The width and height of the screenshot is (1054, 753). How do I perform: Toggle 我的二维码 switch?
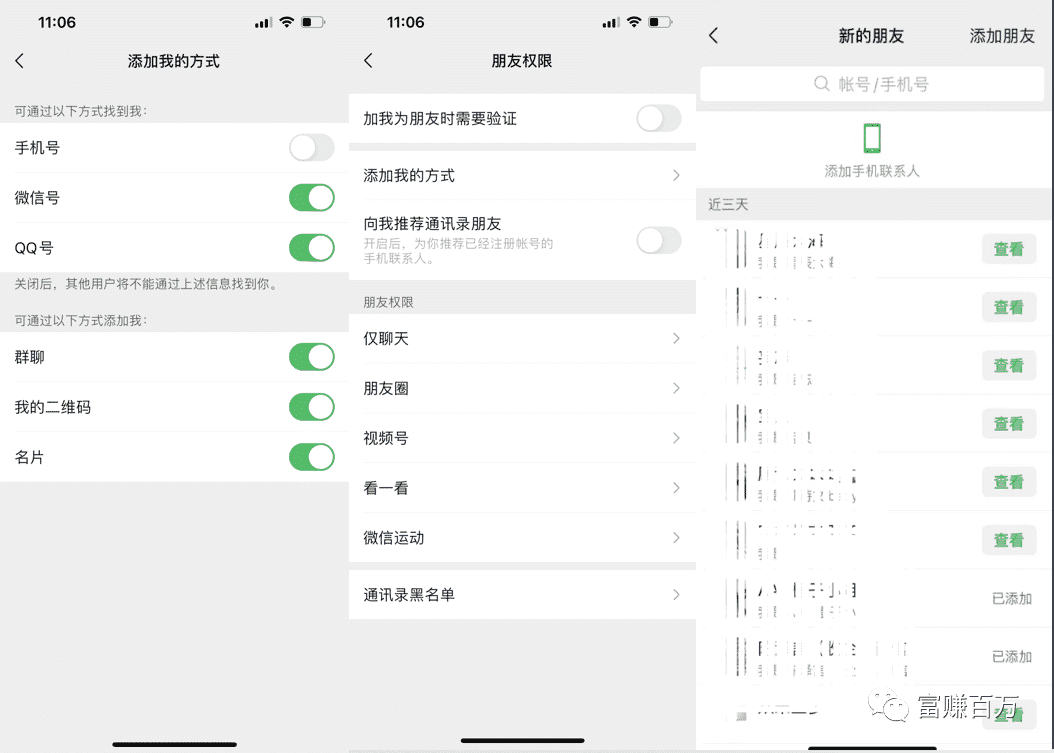pos(312,407)
